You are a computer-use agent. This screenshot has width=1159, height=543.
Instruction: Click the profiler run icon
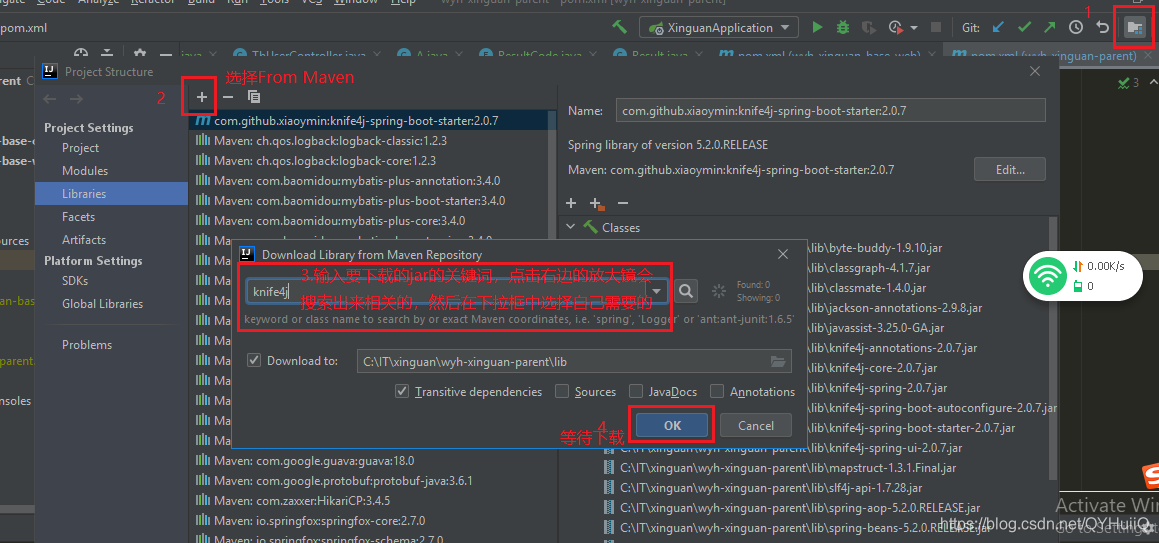coord(896,28)
